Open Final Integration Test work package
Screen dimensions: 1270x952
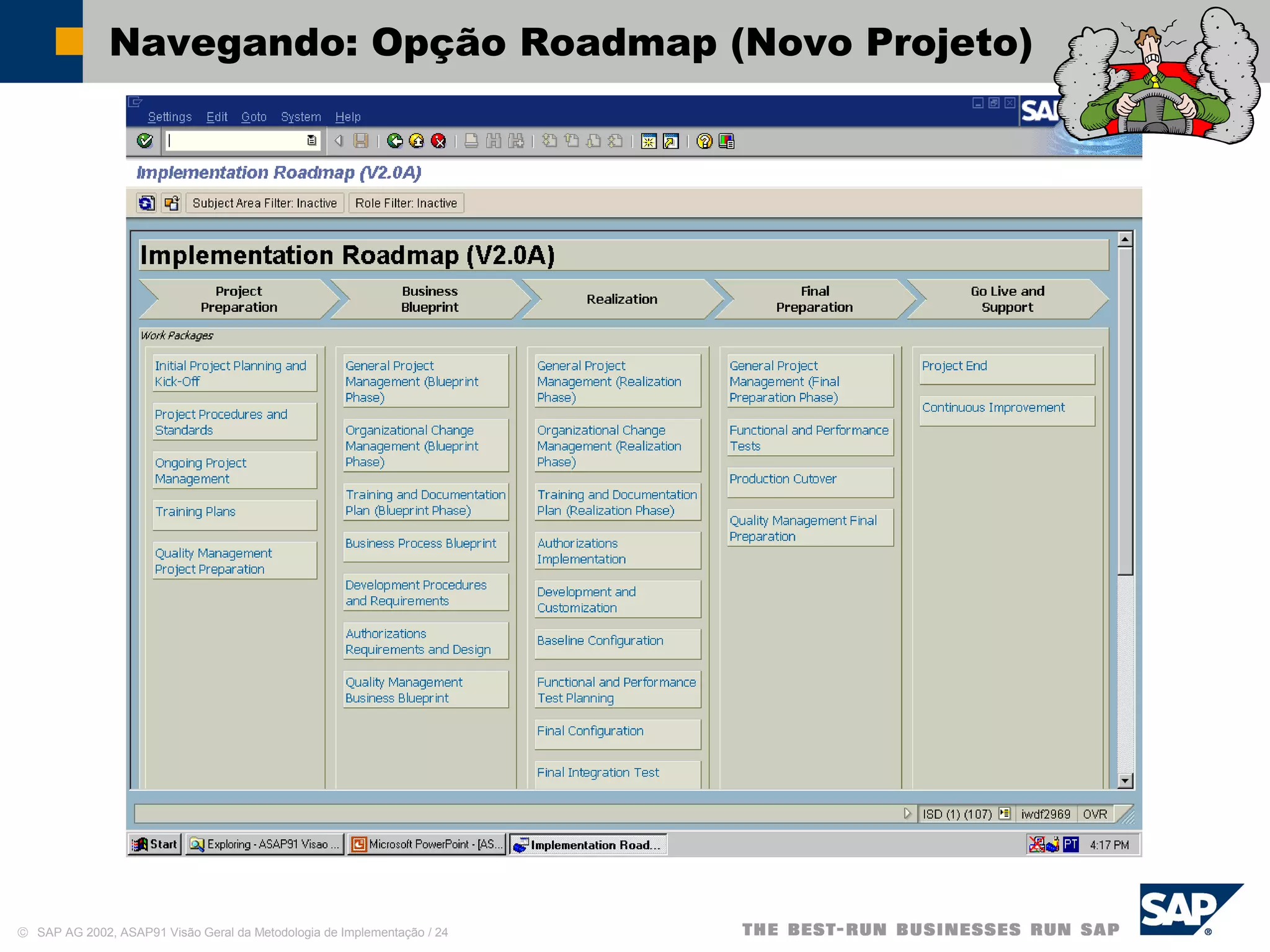tap(618, 774)
